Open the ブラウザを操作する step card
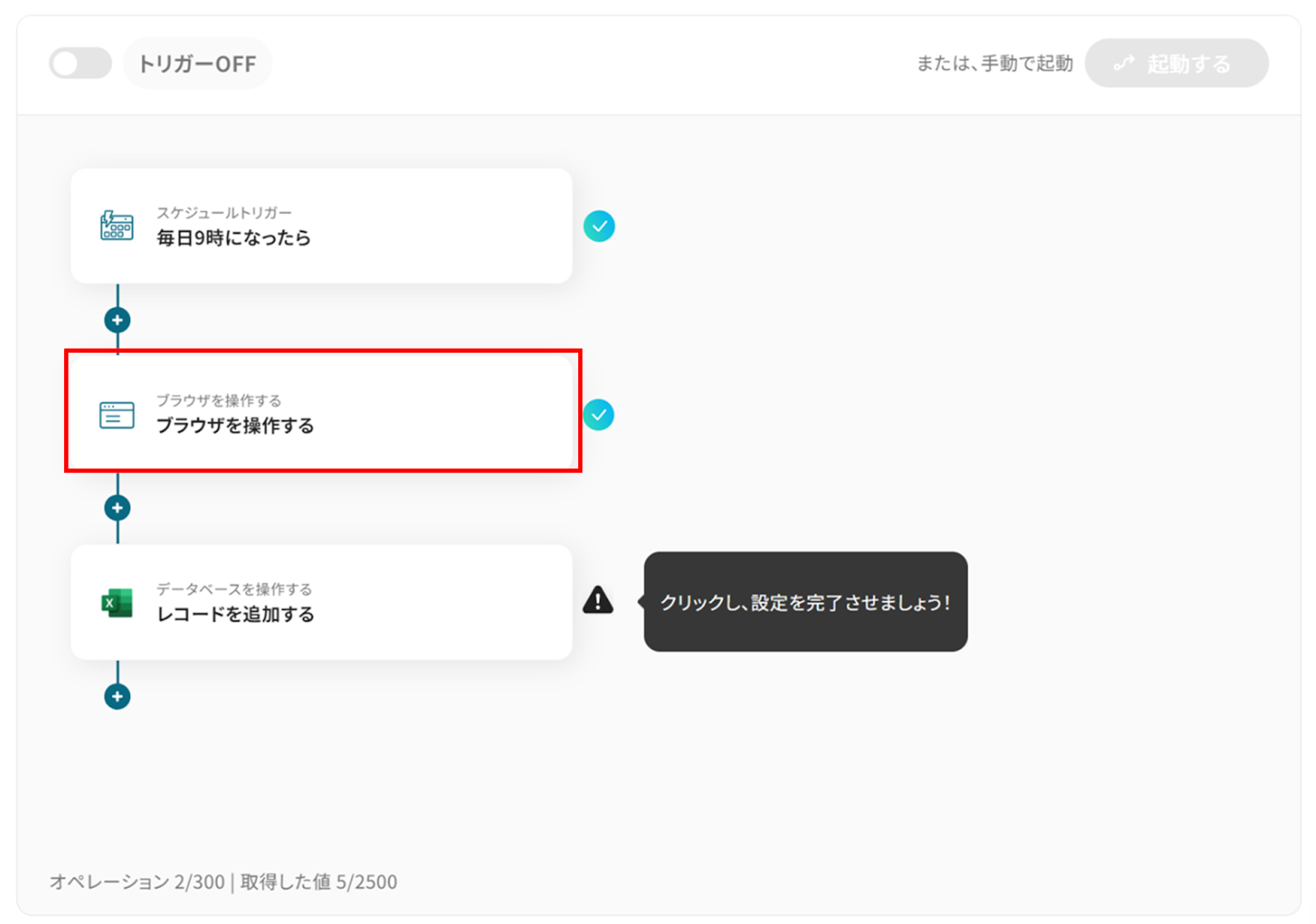Viewport: 1316px width, 924px height. pyautogui.click(x=322, y=413)
